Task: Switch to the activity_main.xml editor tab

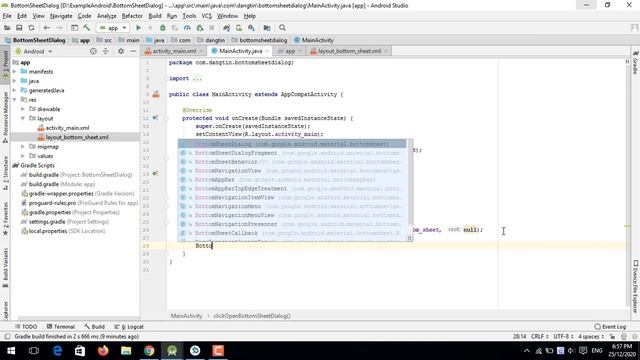Action: 174,51
